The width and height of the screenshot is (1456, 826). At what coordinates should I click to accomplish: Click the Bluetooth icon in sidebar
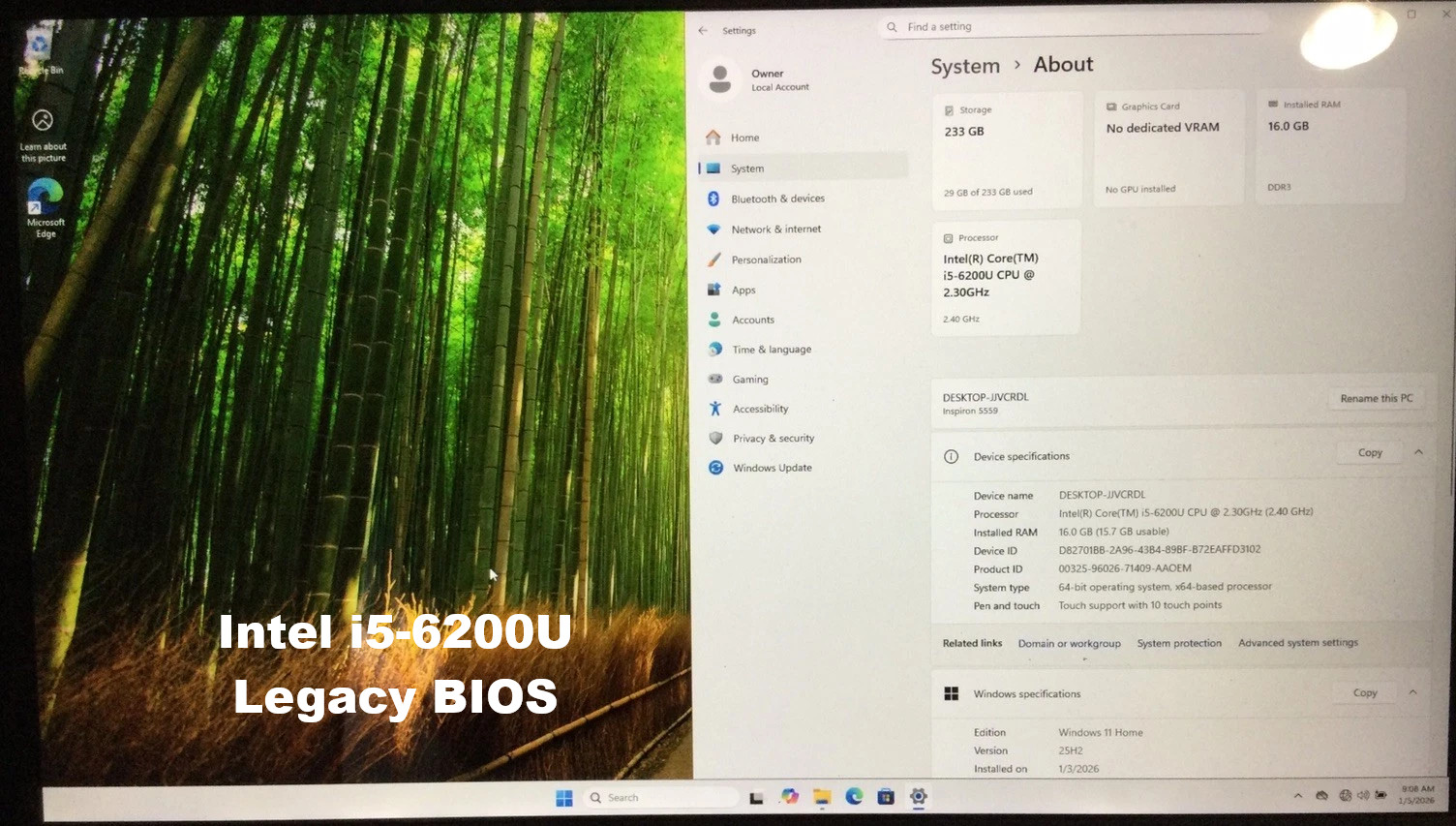tap(713, 199)
